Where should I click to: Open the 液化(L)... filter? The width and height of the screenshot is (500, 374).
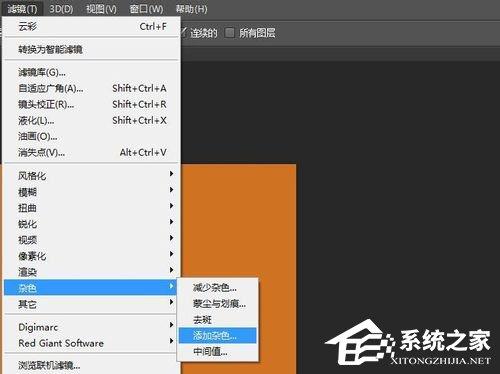coord(91,120)
